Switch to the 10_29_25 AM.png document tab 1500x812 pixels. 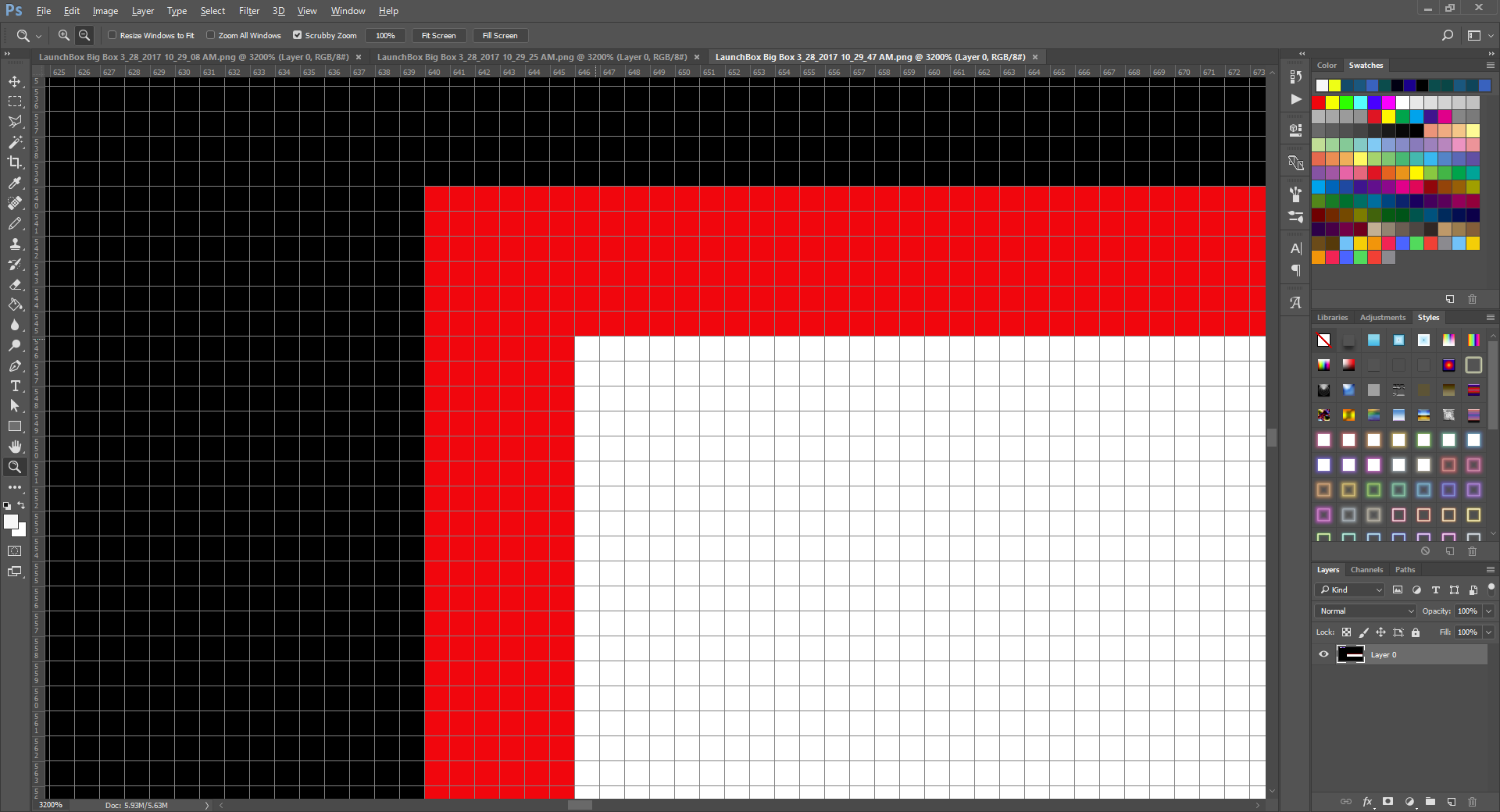532,57
